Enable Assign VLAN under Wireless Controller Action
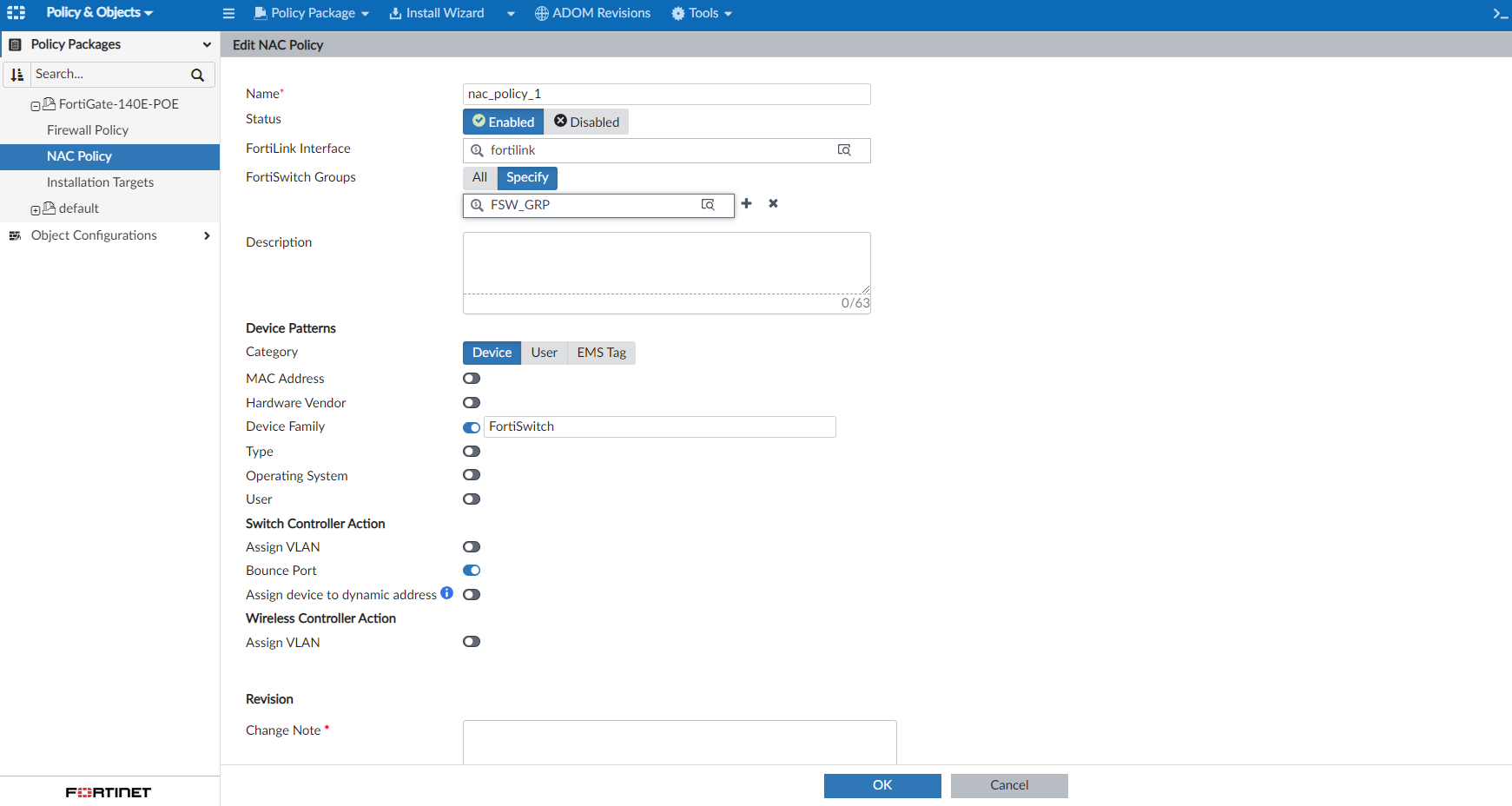The width and height of the screenshot is (1512, 806). click(472, 642)
